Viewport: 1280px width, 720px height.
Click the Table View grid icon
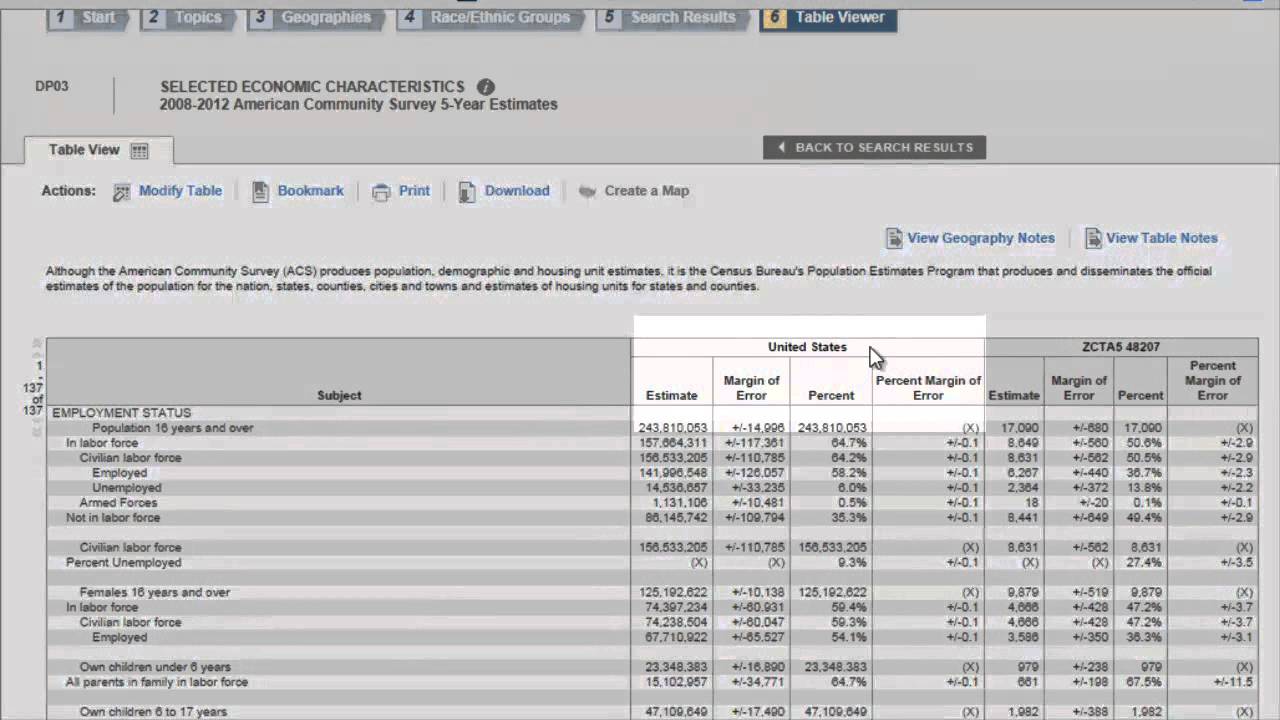139,150
